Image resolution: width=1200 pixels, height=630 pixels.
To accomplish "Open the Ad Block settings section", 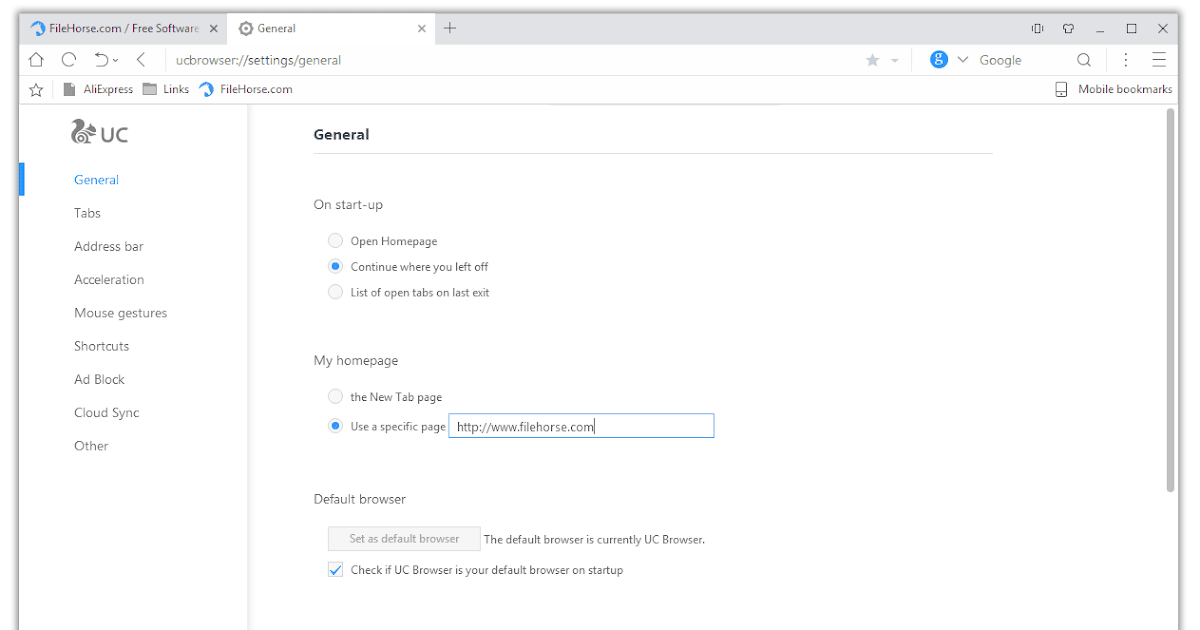I will pyautogui.click(x=99, y=380).
